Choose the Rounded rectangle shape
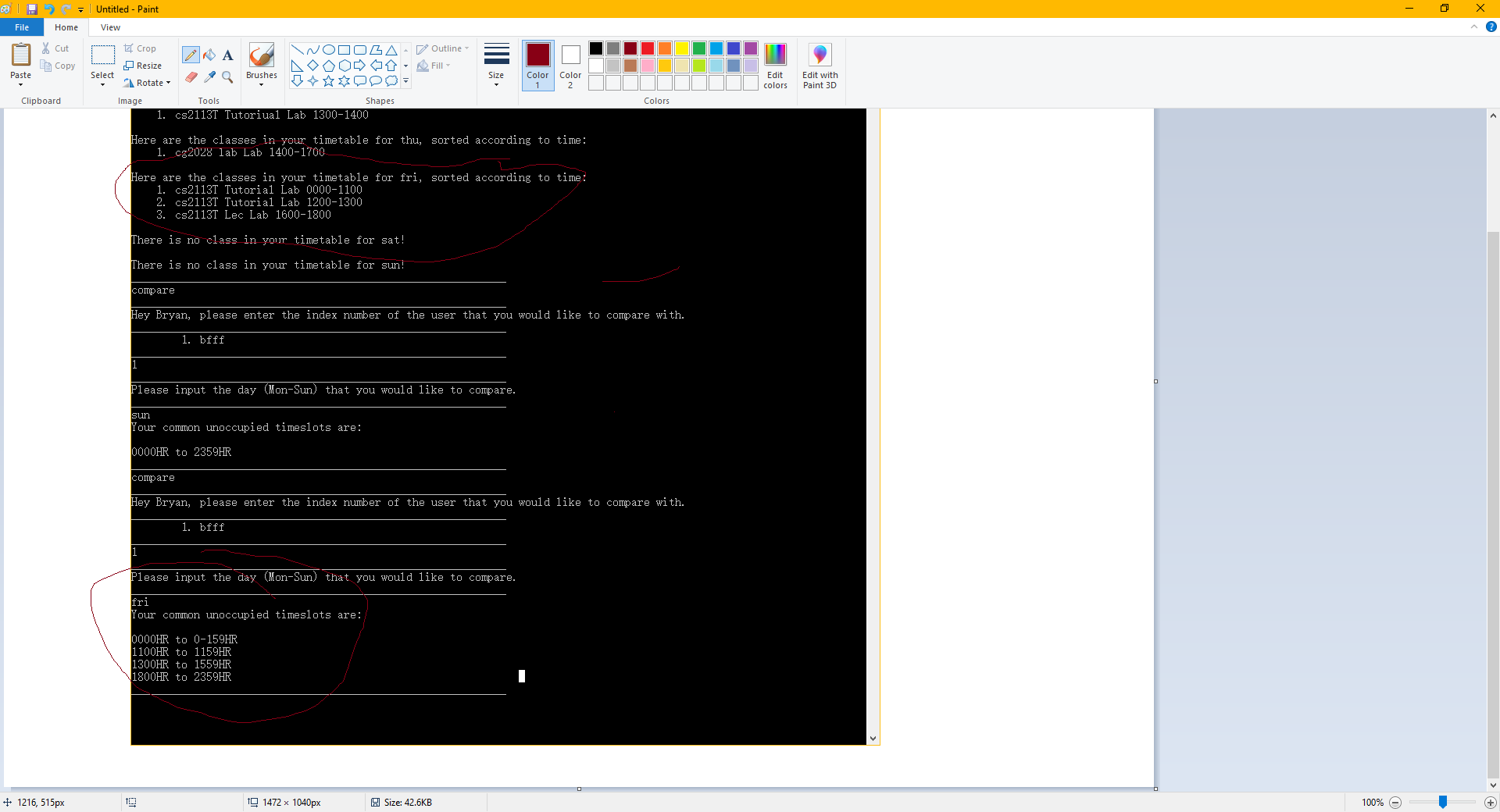 pyautogui.click(x=359, y=49)
